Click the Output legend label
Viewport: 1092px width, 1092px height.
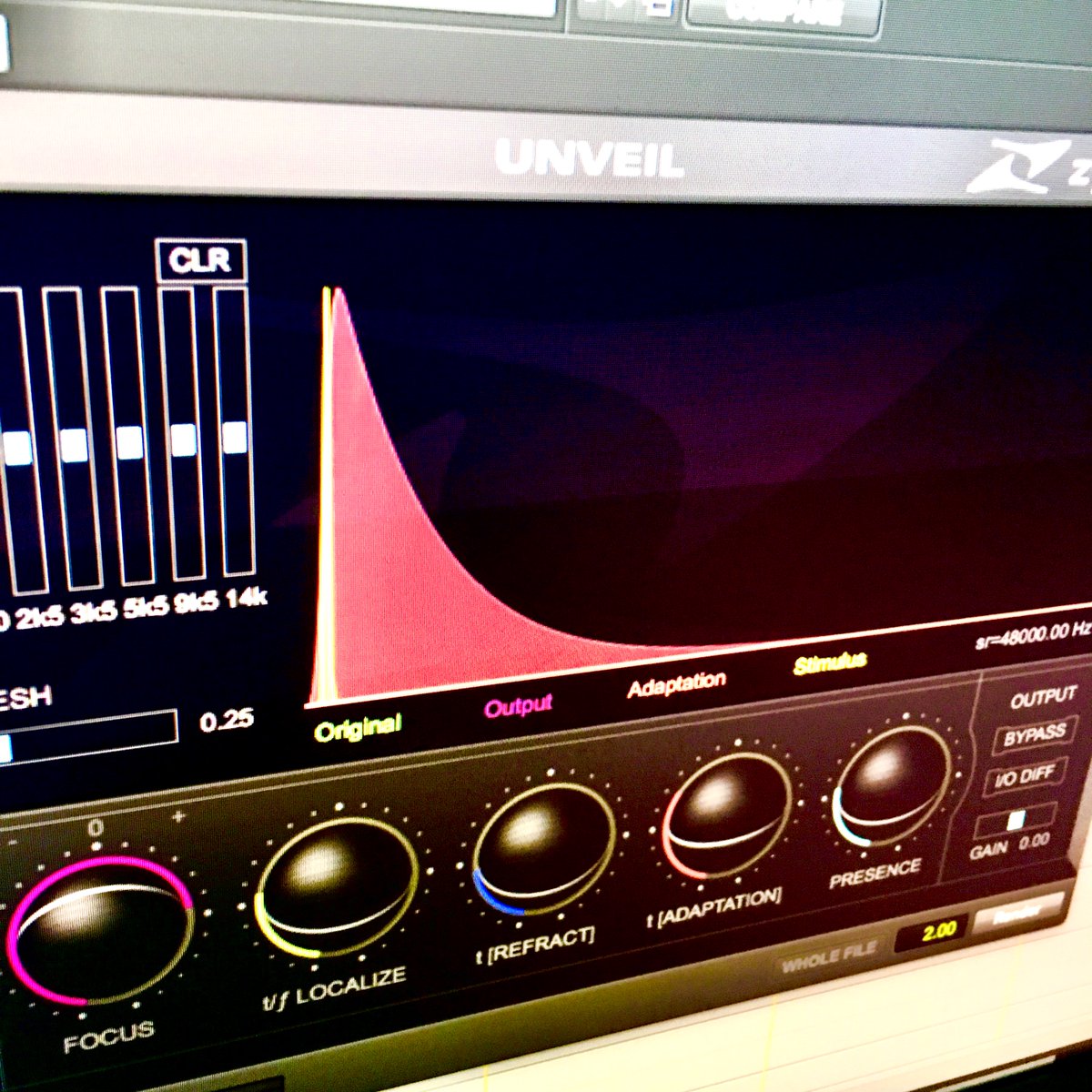(x=519, y=704)
